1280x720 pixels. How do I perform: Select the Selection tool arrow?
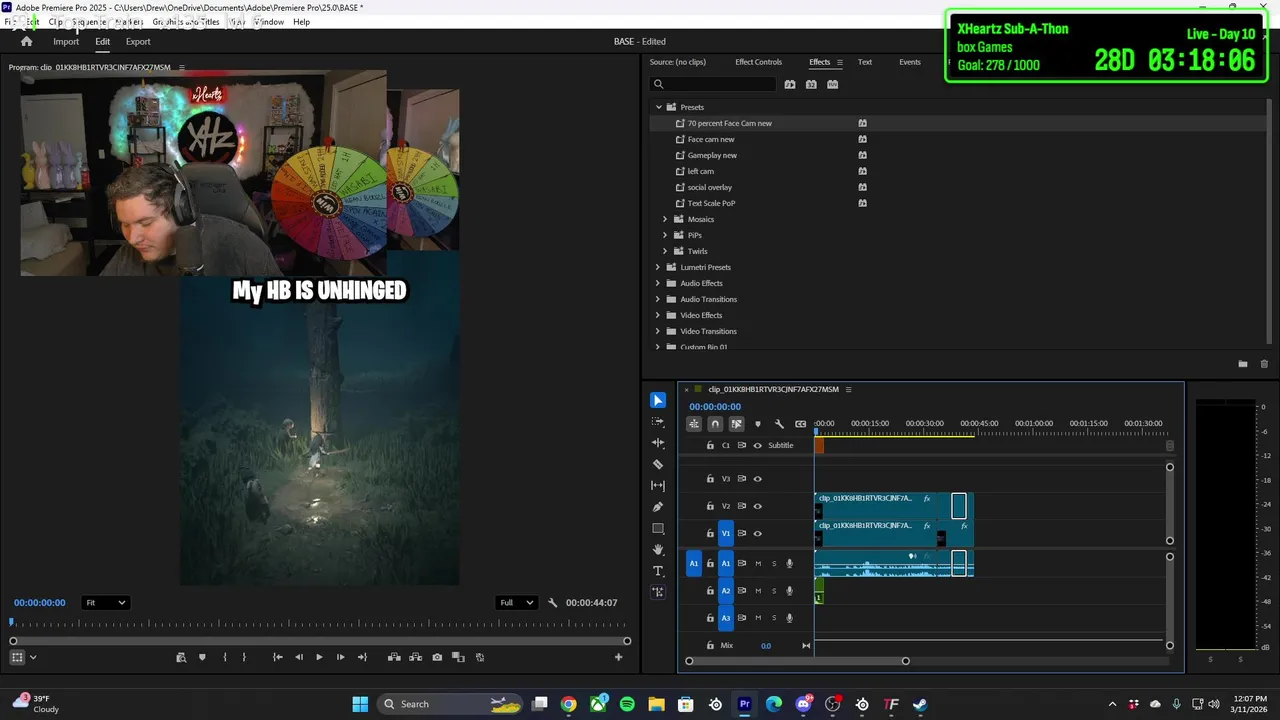click(x=658, y=400)
